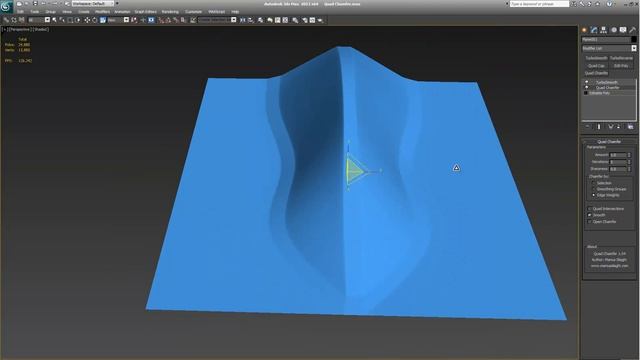Viewport: 640px width, 360px height.
Task: Select Quad Chamfer in the modifier stack
Action: tap(607, 87)
